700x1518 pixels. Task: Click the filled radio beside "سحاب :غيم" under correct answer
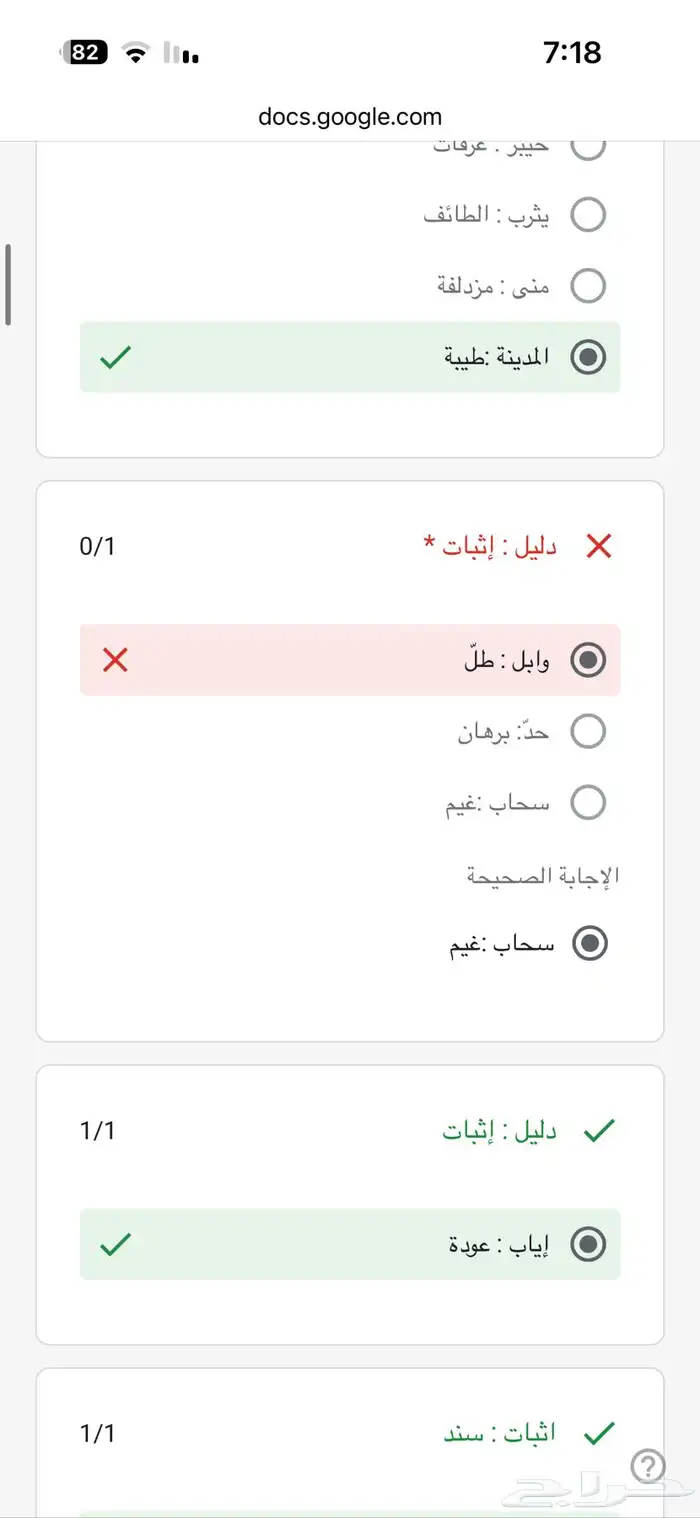(589, 943)
